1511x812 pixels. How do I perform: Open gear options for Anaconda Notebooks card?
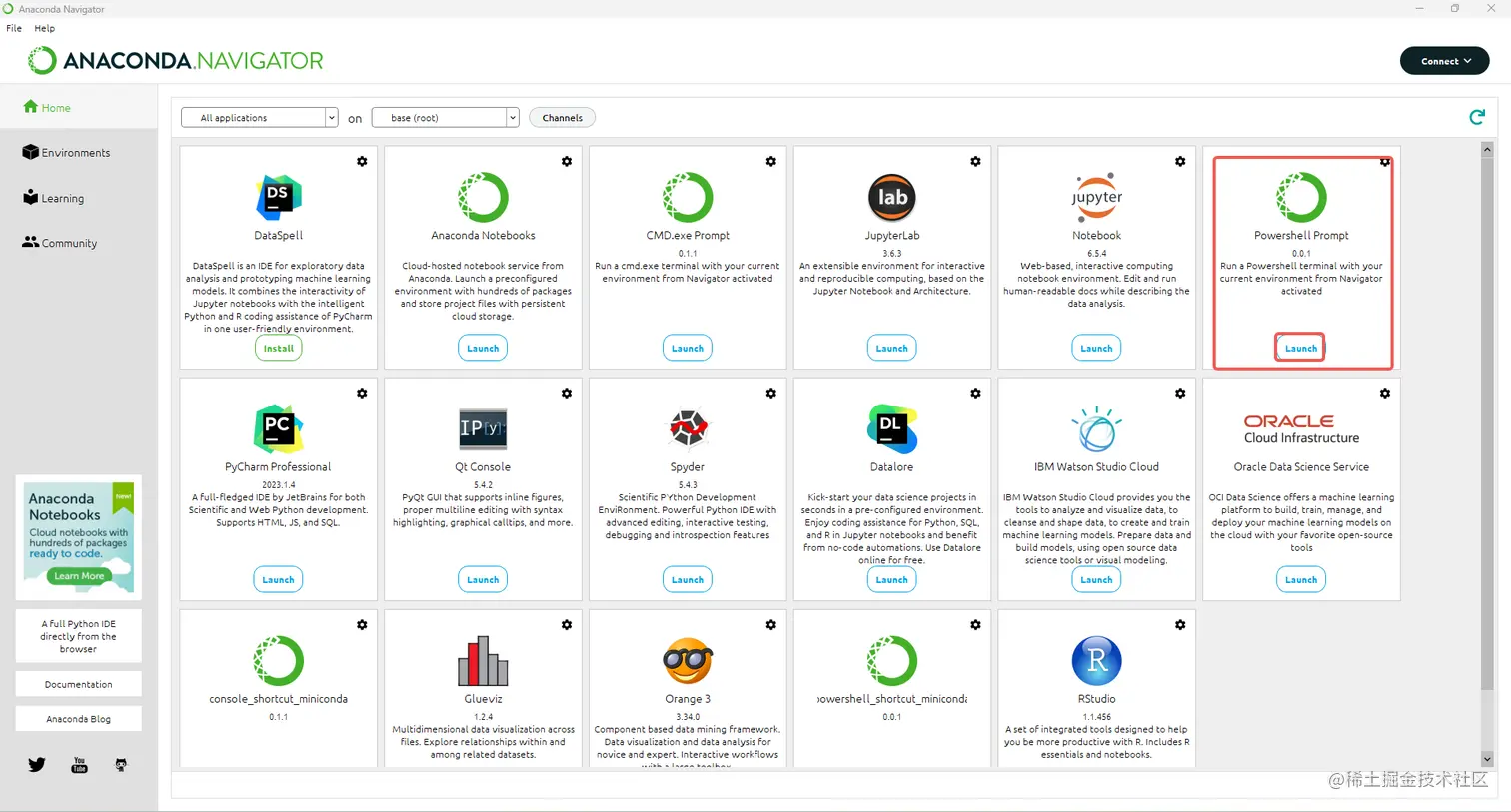pos(567,161)
